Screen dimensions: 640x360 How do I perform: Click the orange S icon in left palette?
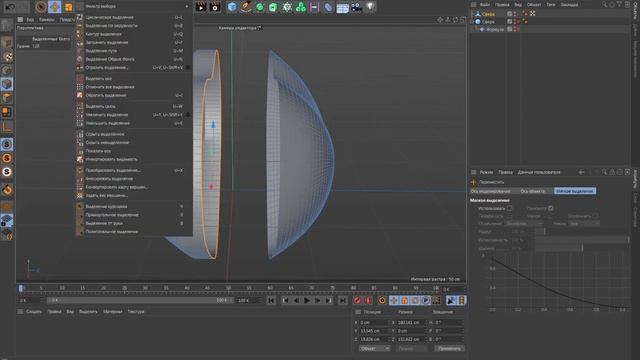7,158
